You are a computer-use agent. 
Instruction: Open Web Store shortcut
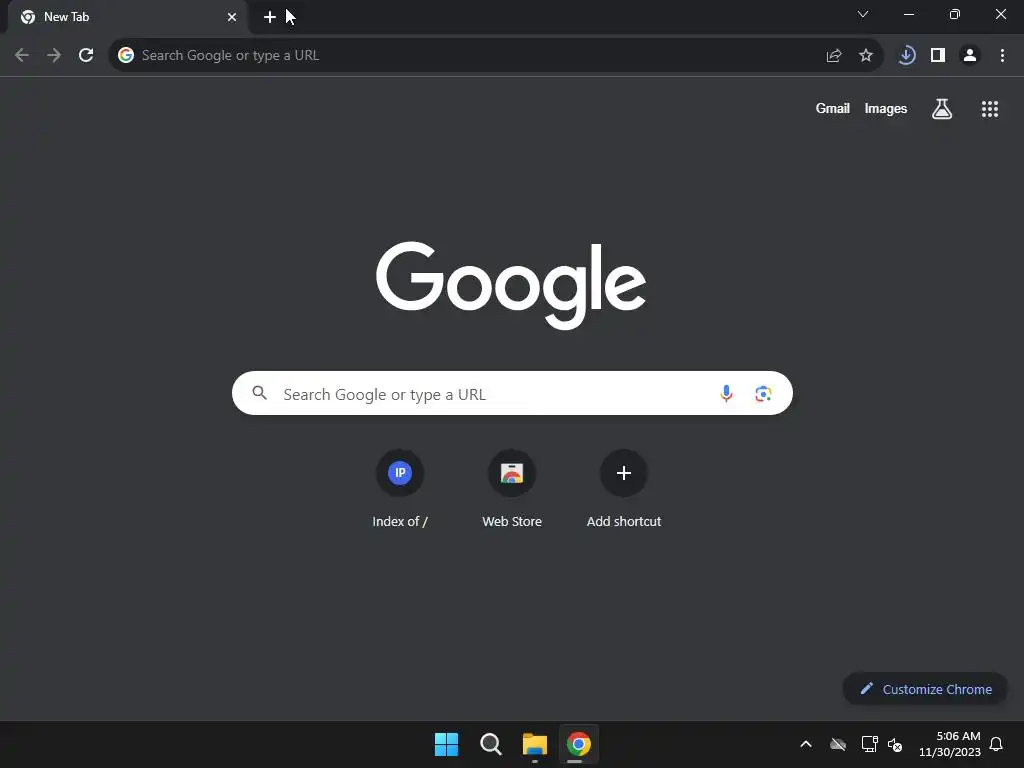click(x=512, y=489)
